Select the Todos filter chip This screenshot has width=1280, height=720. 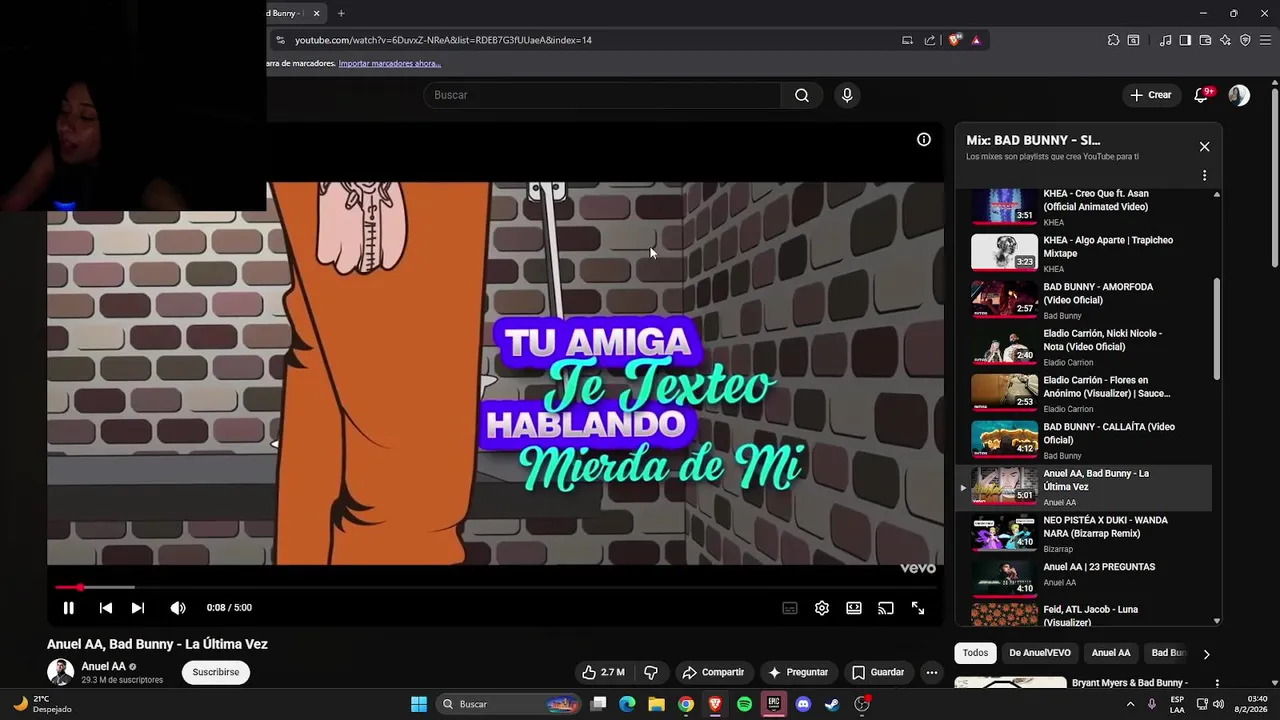(975, 653)
